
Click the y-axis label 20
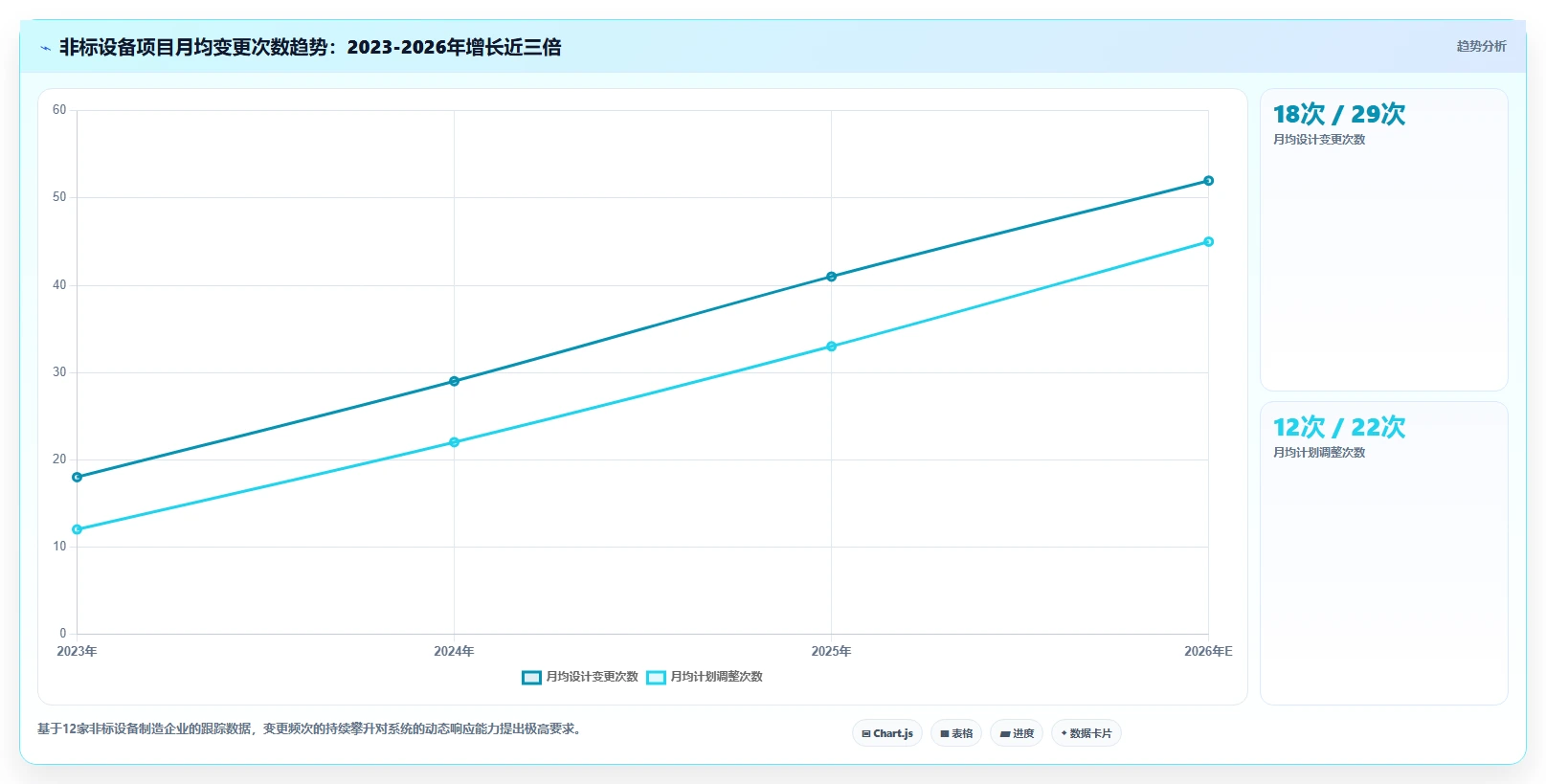pyautogui.click(x=59, y=459)
